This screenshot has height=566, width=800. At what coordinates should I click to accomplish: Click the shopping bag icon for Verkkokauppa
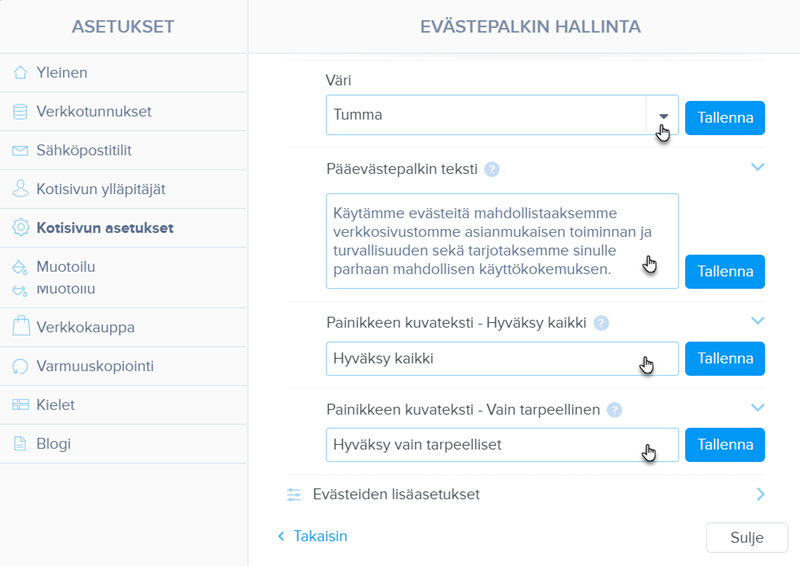click(x=20, y=327)
